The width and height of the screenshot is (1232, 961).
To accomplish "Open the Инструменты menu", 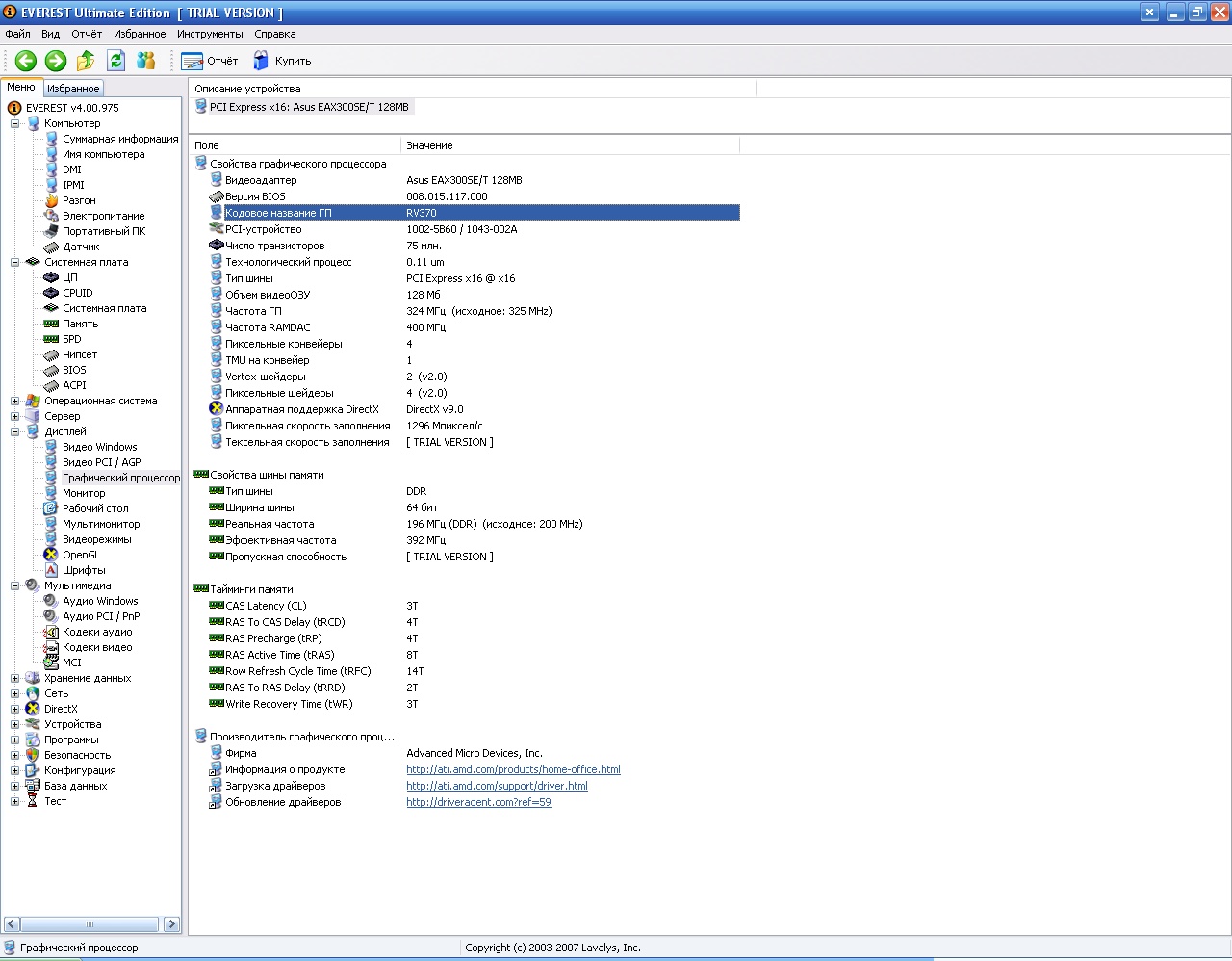I will tap(210, 34).
